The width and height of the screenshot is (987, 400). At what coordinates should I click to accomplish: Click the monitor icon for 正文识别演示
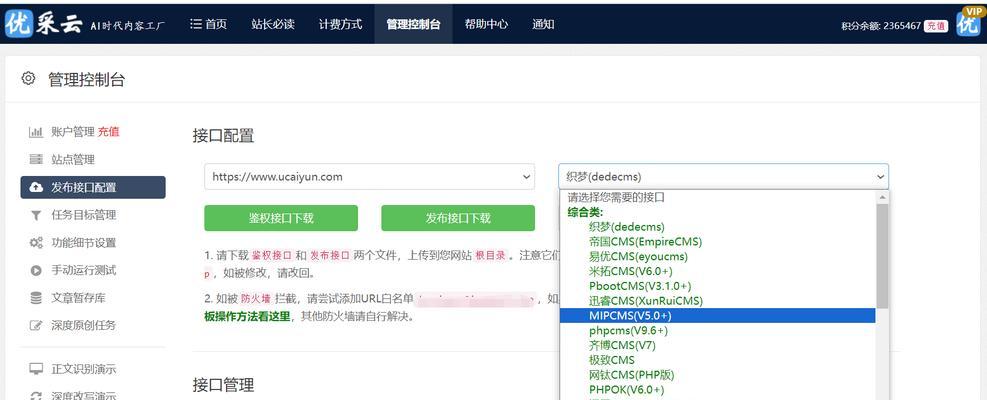tap(36, 369)
